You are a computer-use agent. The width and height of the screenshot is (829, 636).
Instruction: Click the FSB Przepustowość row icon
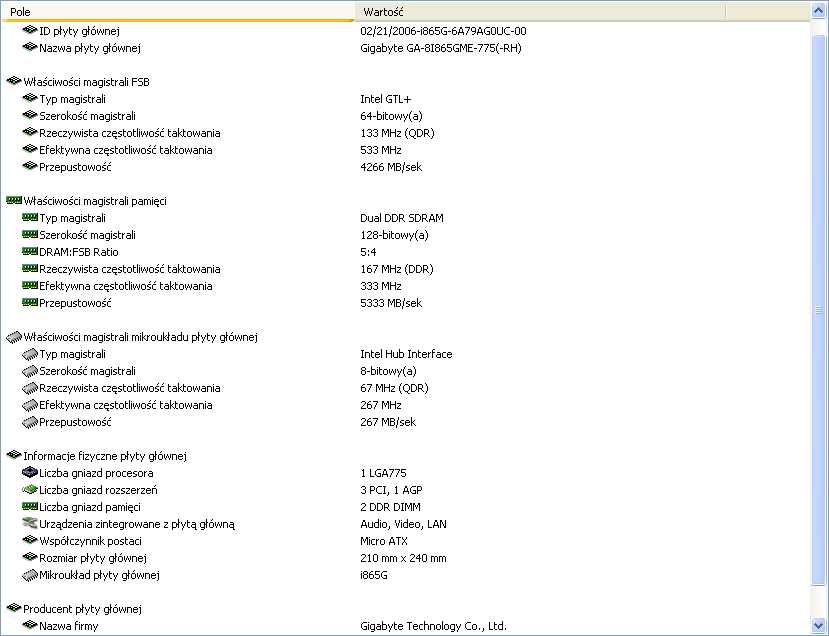pos(30,167)
